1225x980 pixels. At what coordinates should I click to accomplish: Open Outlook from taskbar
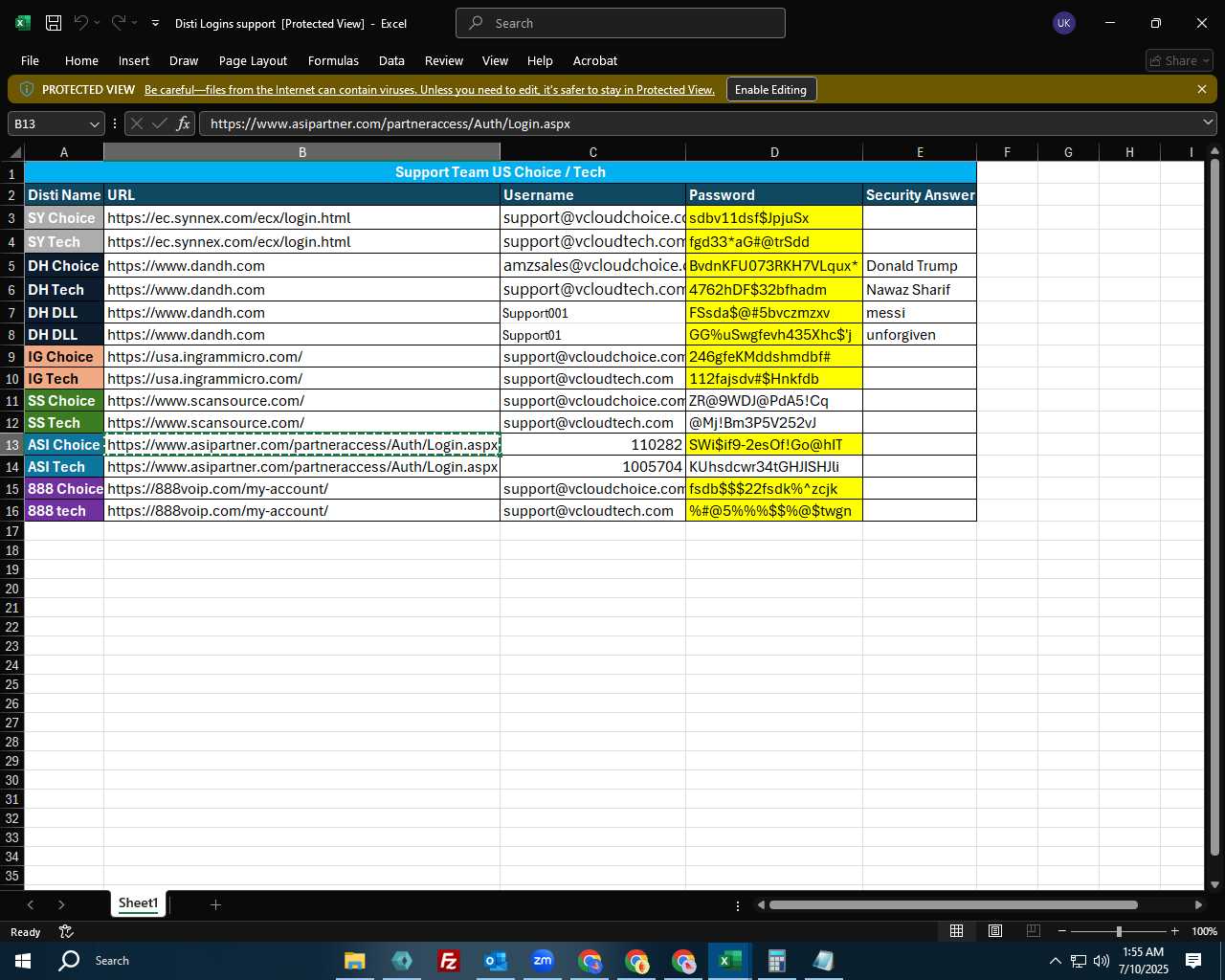point(495,961)
